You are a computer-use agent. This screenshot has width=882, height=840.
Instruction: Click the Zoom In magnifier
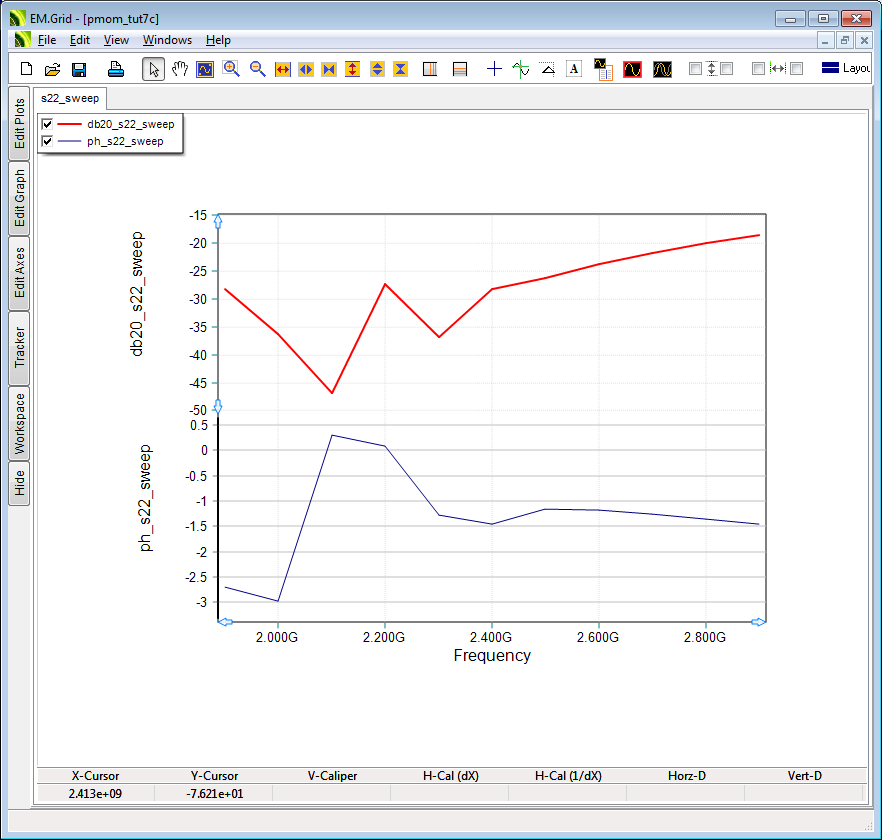[231, 69]
